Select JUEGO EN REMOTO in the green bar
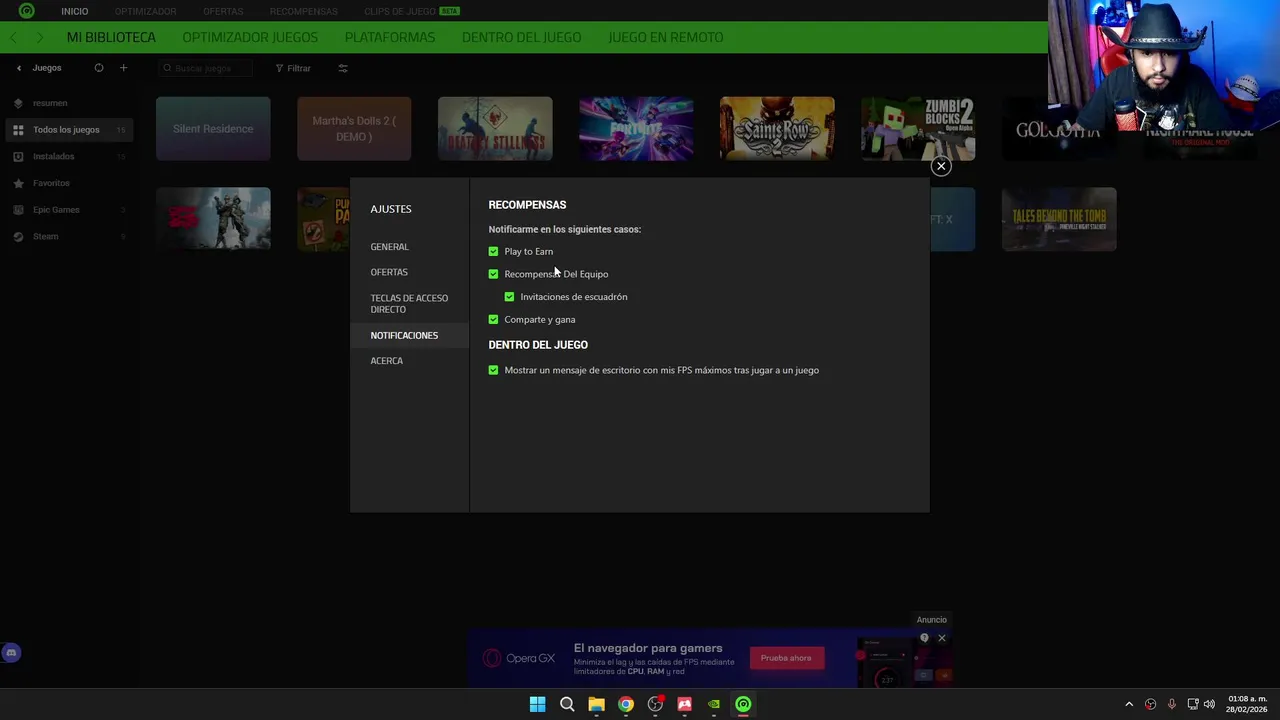This screenshot has height=720, width=1280. pyautogui.click(x=666, y=37)
